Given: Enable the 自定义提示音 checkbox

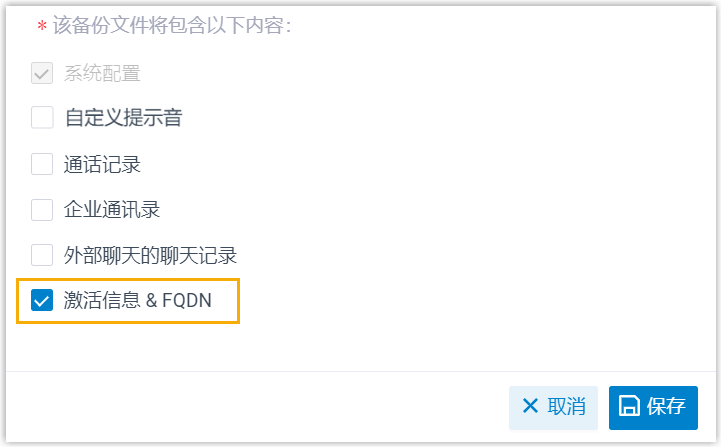Looking at the screenshot, I should coord(42,118).
